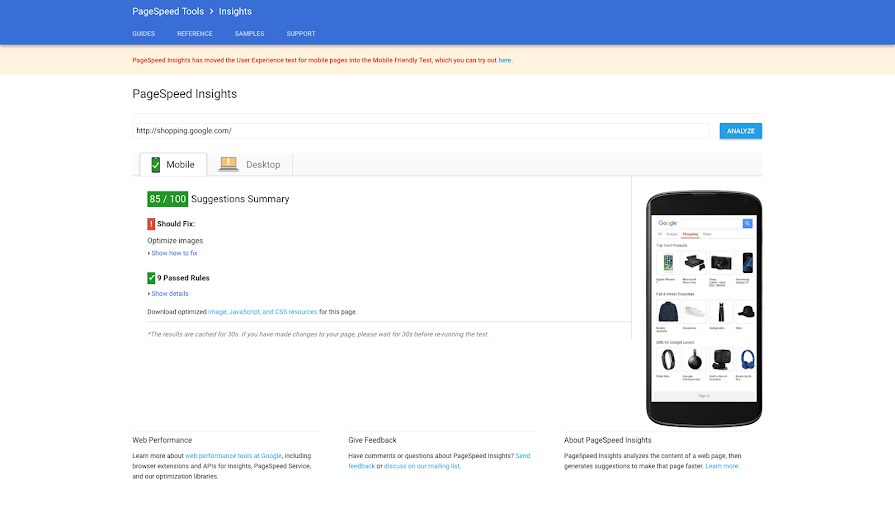Click the red Should Fix exclamation icon
Screen dimensions: 895x514
click(x=151, y=224)
